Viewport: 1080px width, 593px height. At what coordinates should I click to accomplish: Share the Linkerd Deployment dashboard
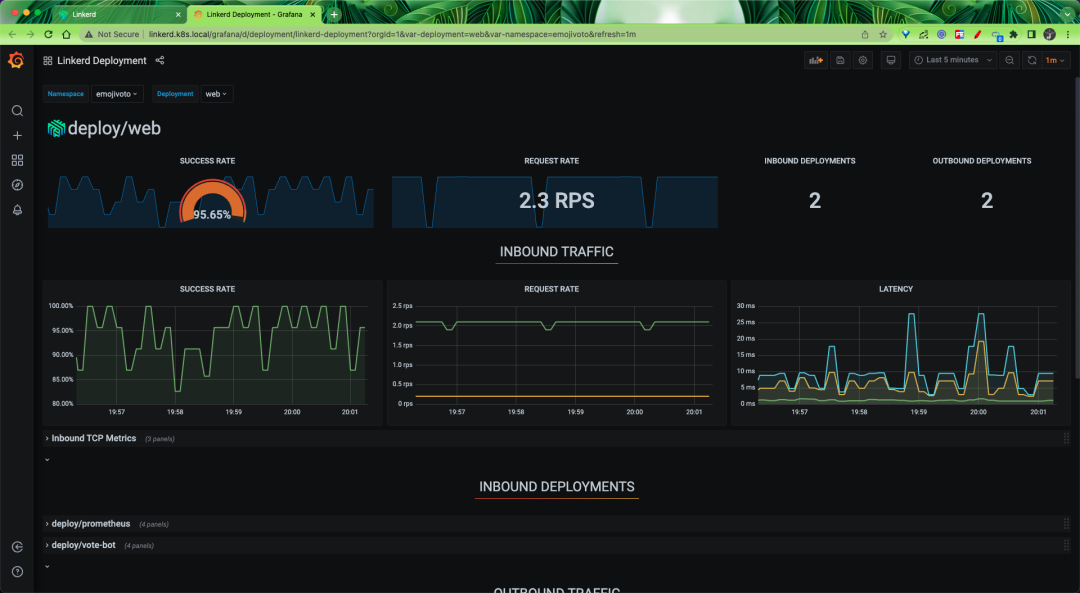(160, 61)
